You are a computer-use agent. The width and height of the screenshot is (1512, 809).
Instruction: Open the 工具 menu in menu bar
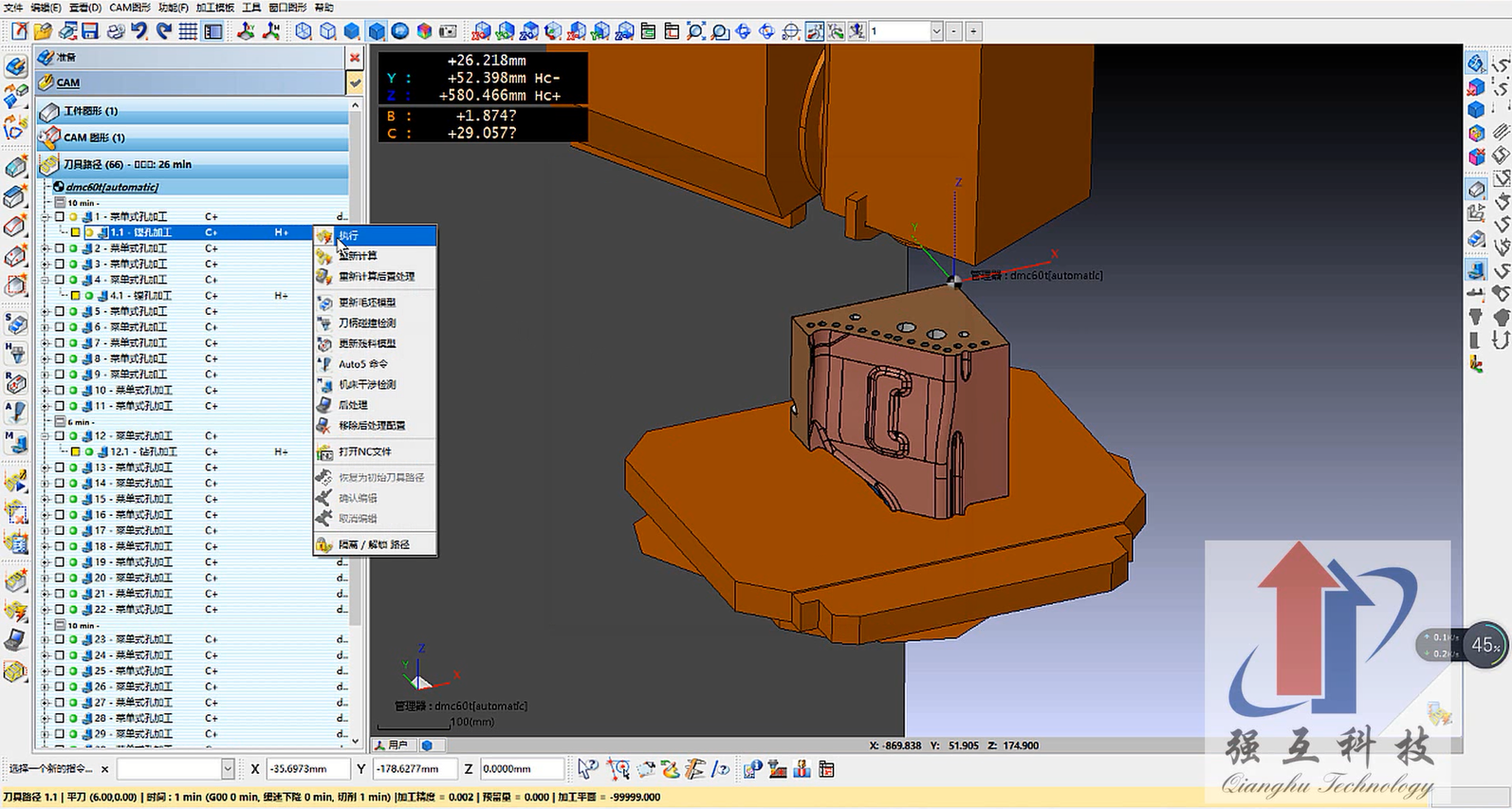[x=251, y=8]
